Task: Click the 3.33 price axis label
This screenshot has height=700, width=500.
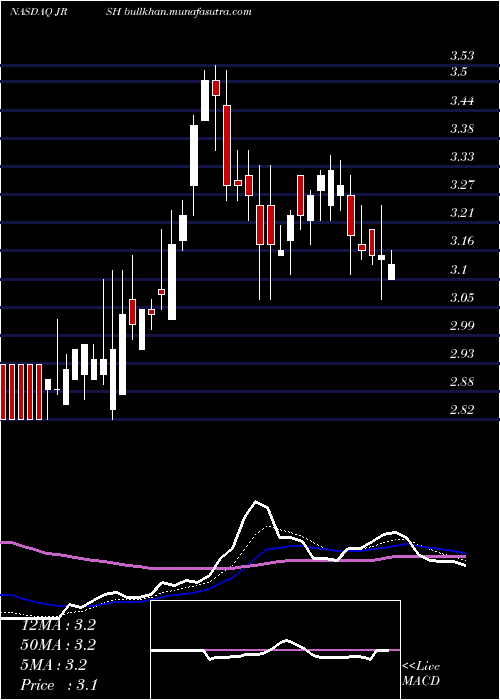Action: coord(462,157)
